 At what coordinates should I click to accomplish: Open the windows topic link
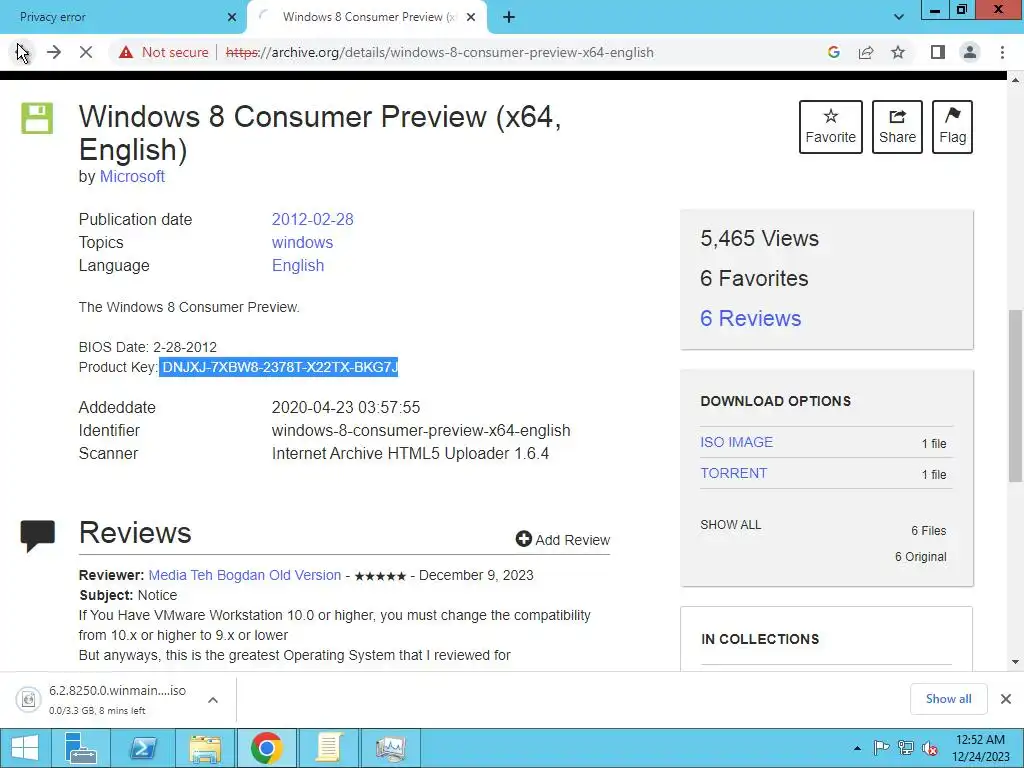pyautogui.click(x=302, y=242)
